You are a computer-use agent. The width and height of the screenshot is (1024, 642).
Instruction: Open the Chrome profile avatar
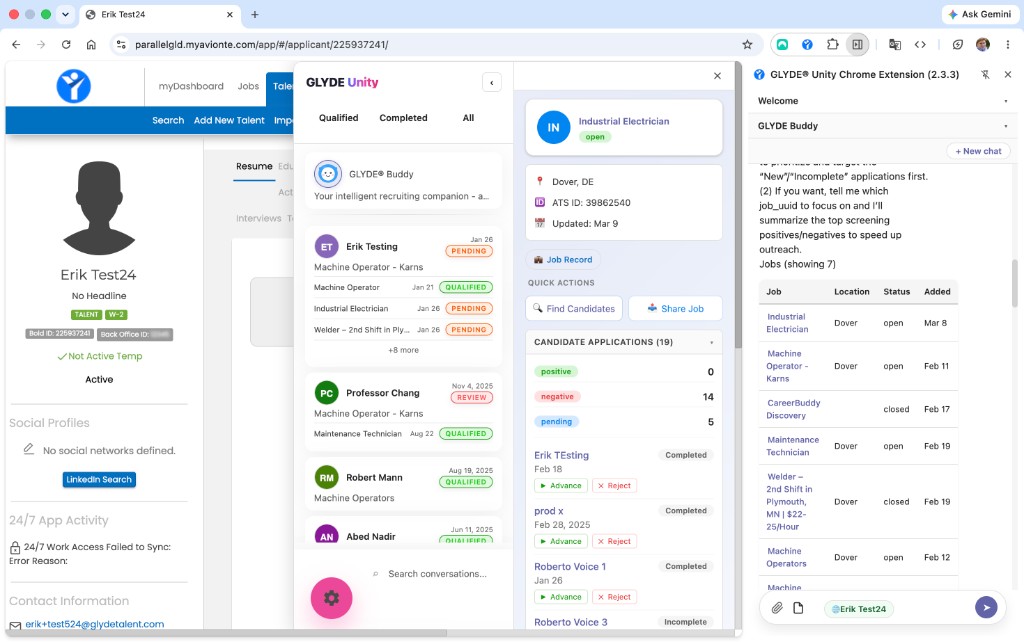(x=982, y=44)
